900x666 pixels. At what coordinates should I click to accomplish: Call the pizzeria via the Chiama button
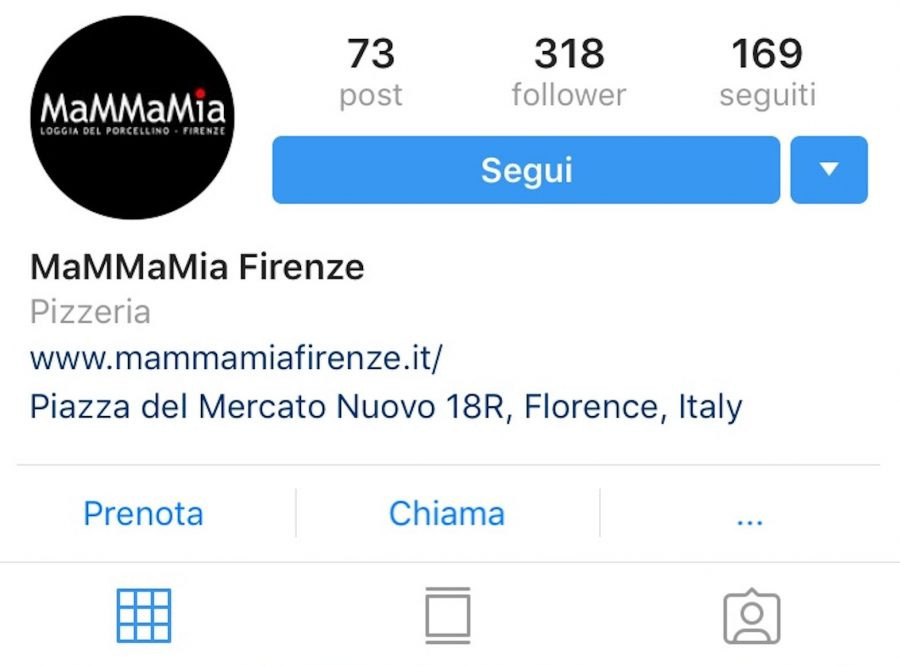click(447, 513)
